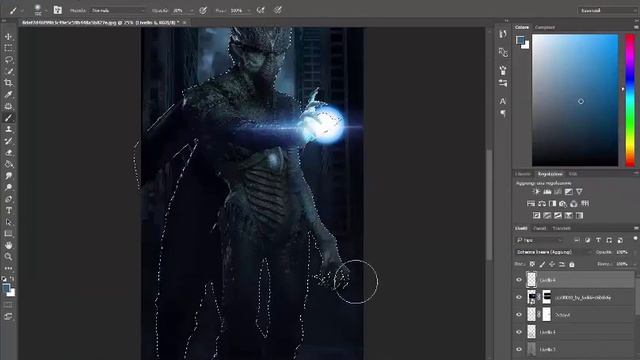Select the top Livello 6 layer thumbnail
640x360 pixels.
pyautogui.click(x=531, y=280)
